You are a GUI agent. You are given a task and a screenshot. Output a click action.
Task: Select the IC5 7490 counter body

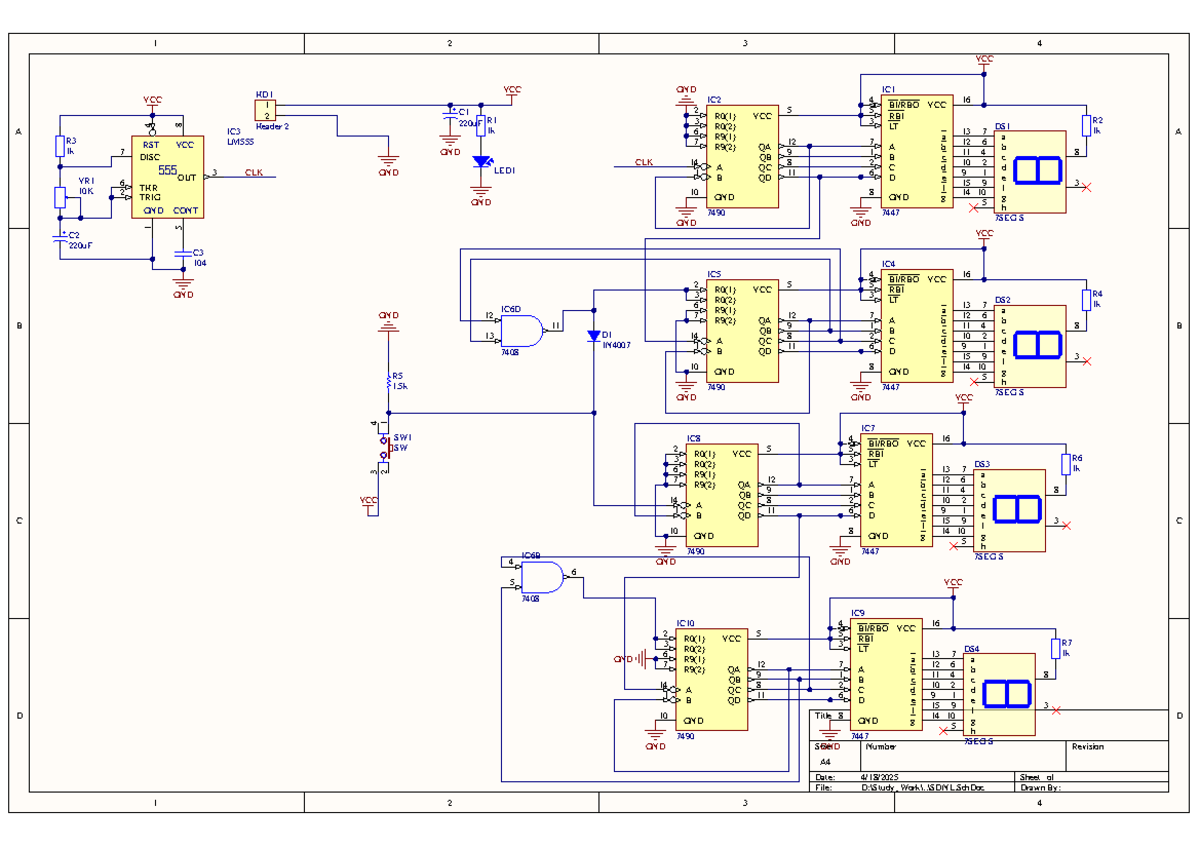click(x=742, y=331)
